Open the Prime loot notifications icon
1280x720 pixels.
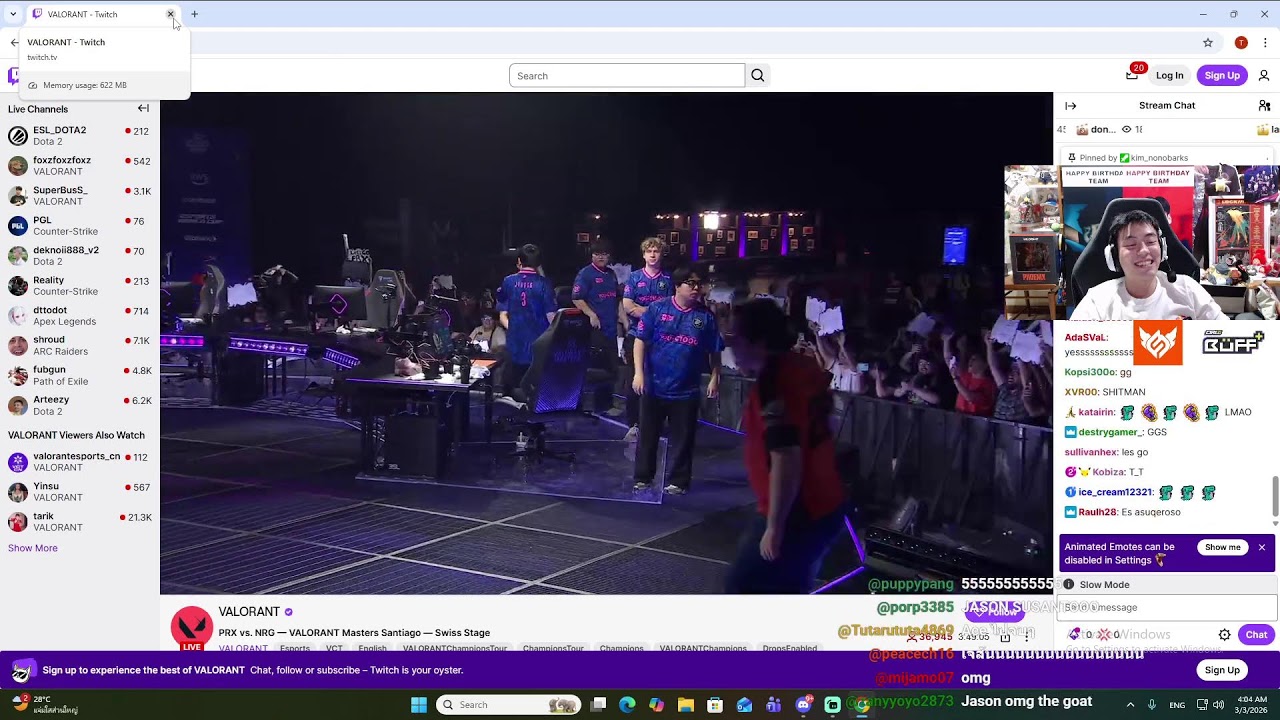click(x=1132, y=75)
